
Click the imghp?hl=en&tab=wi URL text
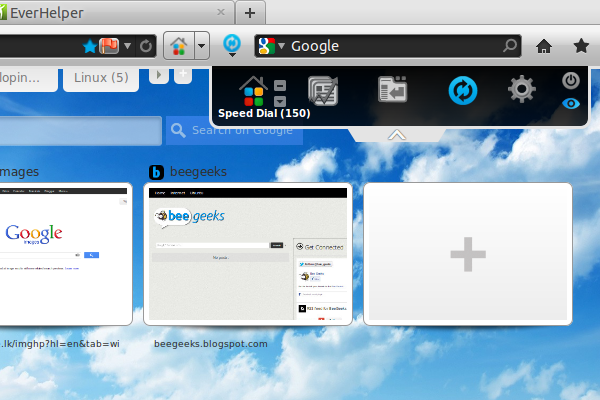[60, 344]
